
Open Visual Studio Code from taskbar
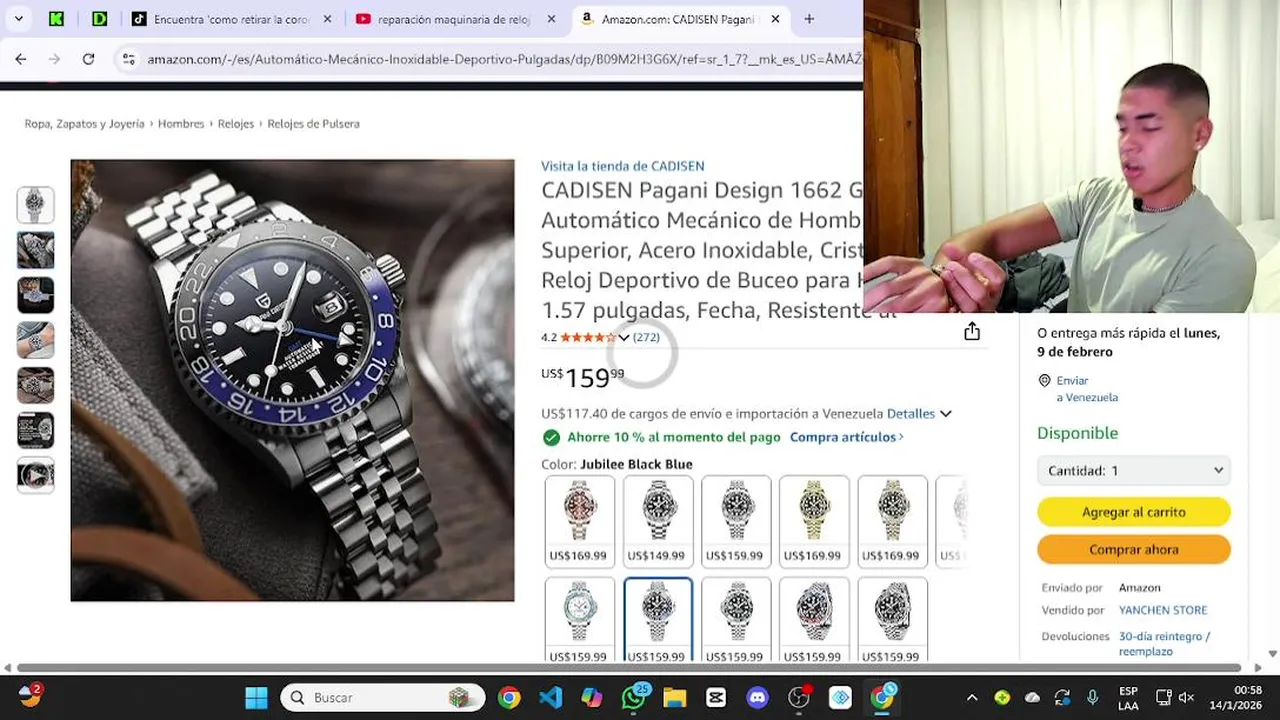550,697
